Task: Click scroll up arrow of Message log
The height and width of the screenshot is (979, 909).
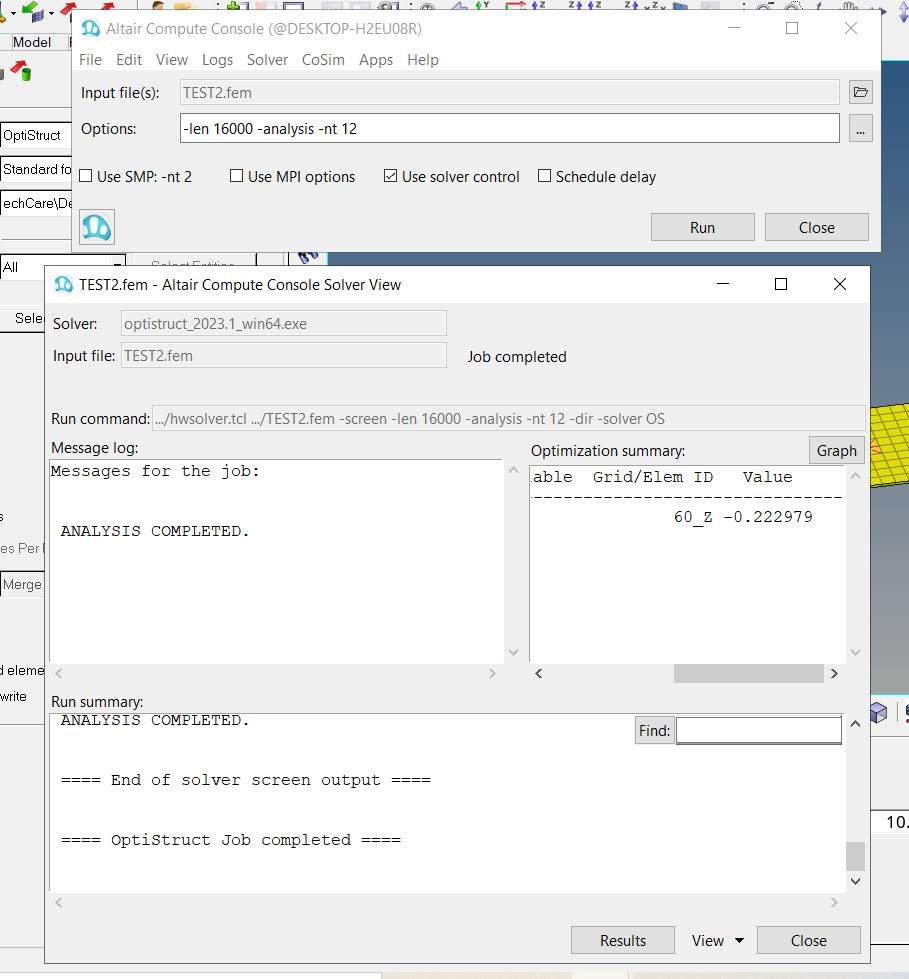Action: pyautogui.click(x=513, y=470)
